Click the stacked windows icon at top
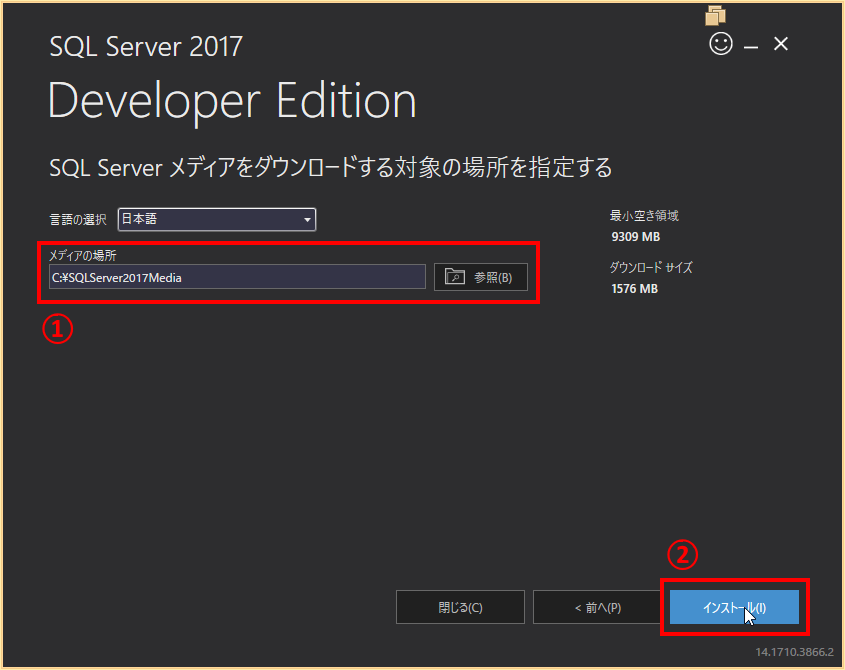845x670 pixels. 715,16
